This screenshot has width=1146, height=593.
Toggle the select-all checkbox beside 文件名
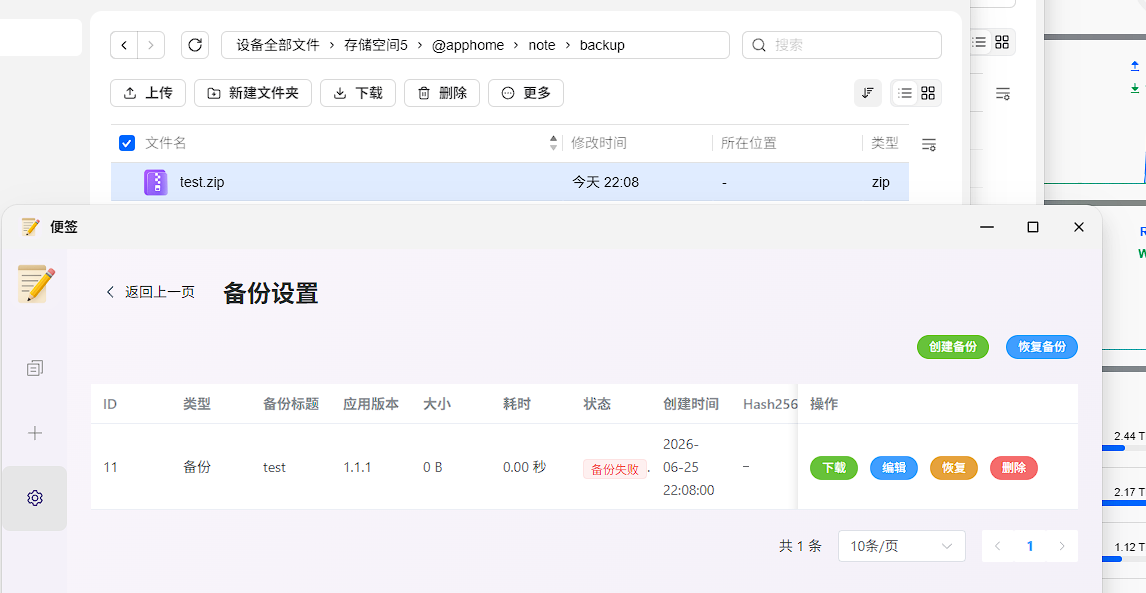(x=126, y=143)
